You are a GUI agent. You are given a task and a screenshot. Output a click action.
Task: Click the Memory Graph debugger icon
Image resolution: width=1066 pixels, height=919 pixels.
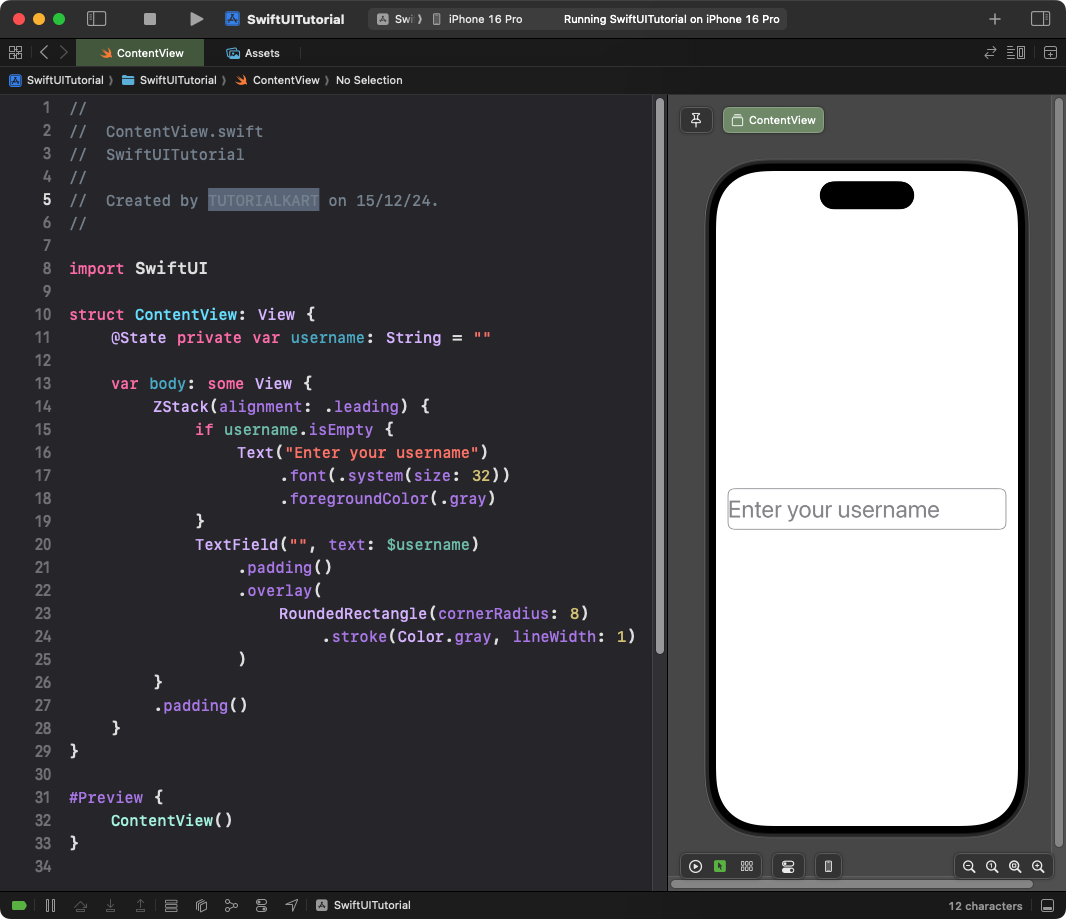pos(232,905)
